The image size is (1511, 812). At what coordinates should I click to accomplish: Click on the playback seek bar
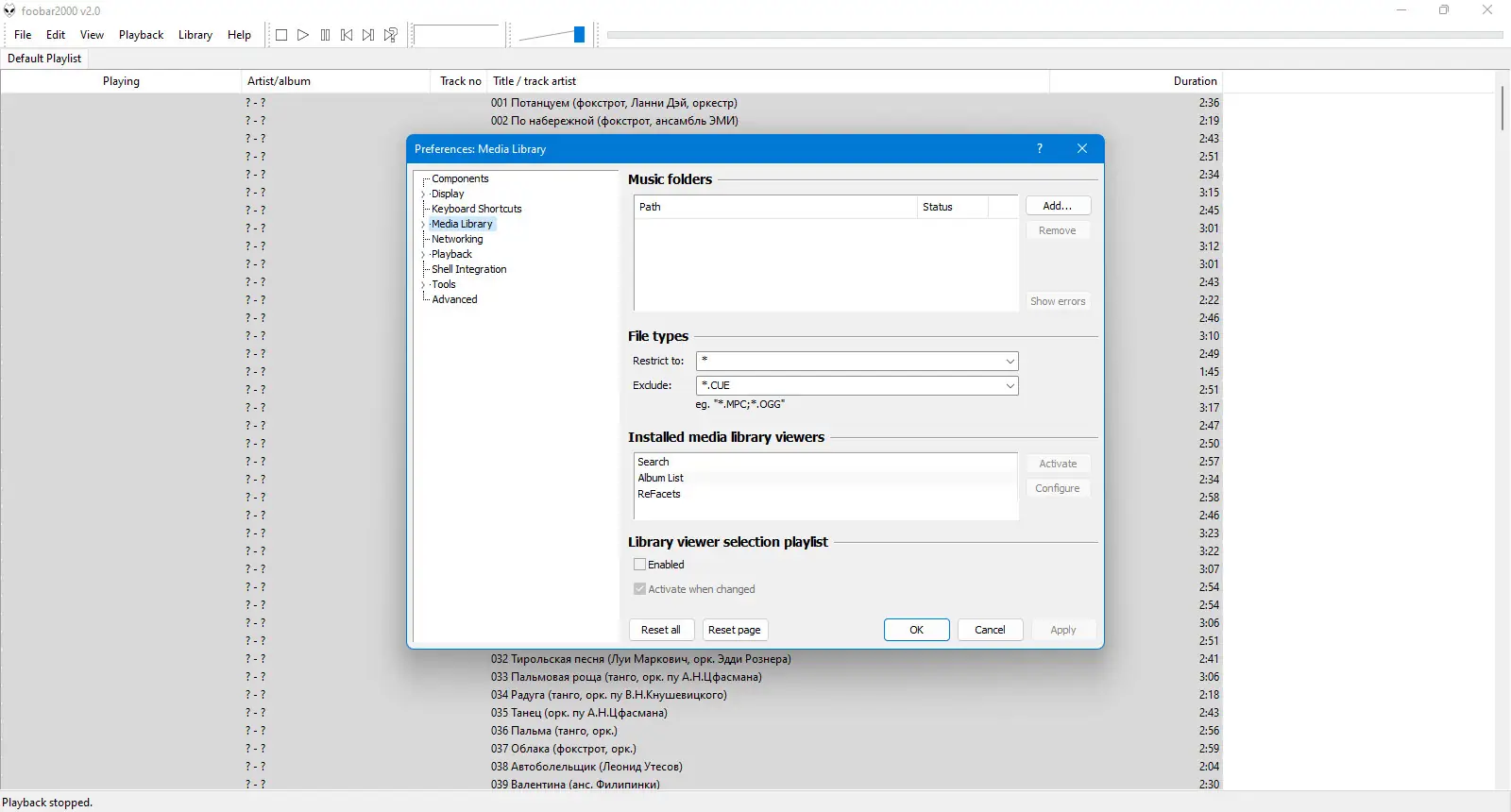coord(1054,35)
